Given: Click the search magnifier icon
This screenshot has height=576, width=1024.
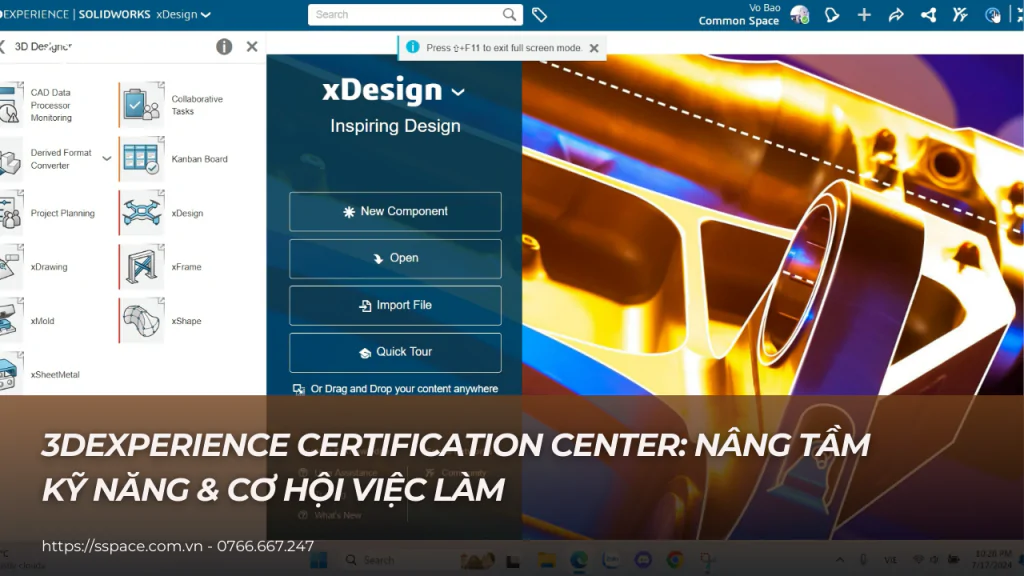Looking at the screenshot, I should [x=509, y=14].
